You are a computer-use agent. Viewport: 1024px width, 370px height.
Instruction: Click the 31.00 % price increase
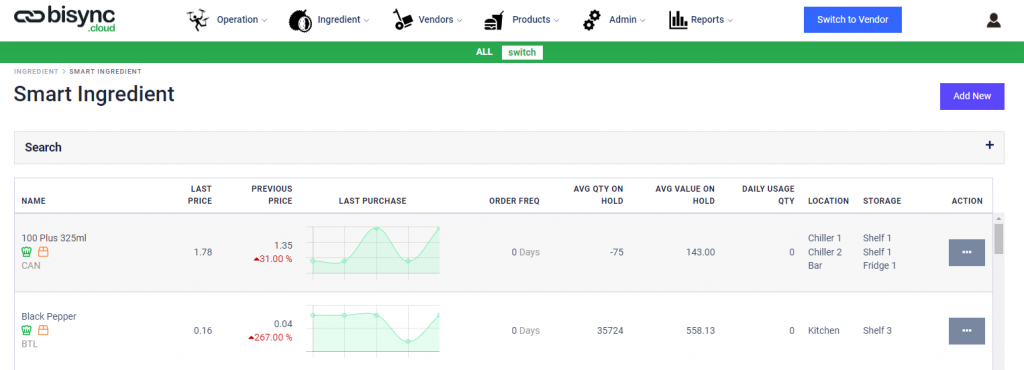(273, 259)
